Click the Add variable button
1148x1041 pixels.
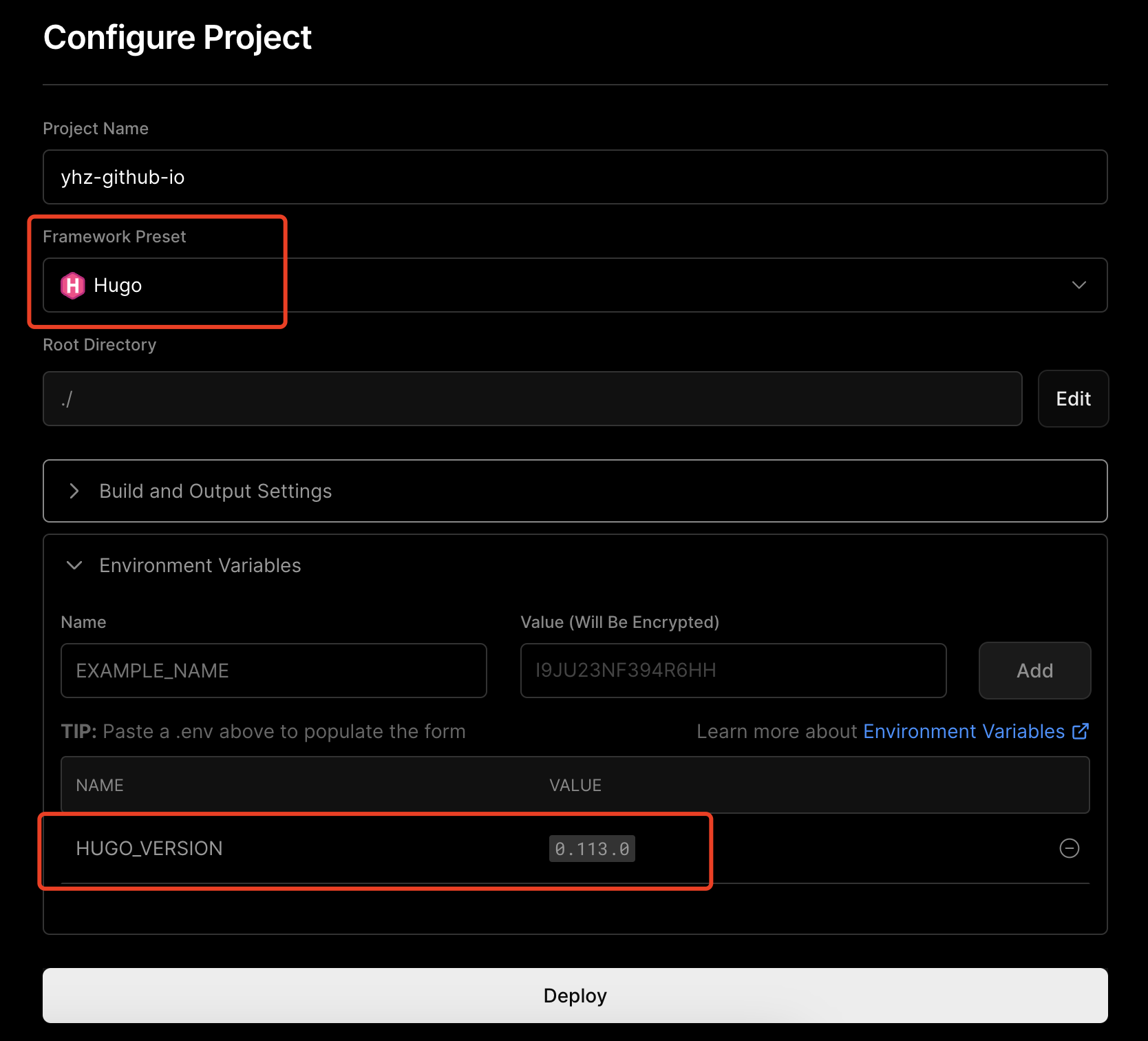(x=1034, y=671)
